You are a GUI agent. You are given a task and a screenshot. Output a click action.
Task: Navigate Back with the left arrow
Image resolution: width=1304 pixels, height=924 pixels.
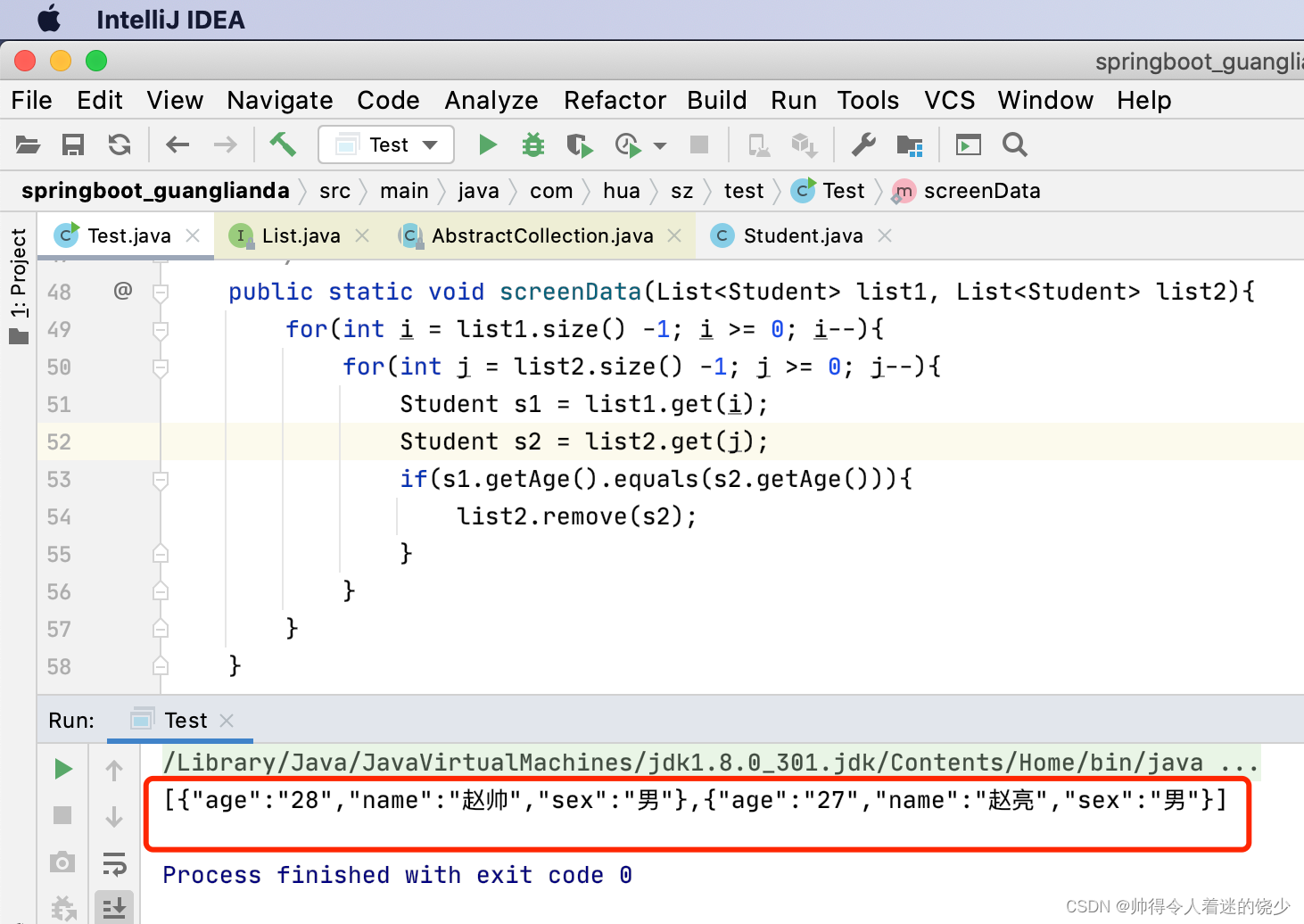(x=177, y=144)
